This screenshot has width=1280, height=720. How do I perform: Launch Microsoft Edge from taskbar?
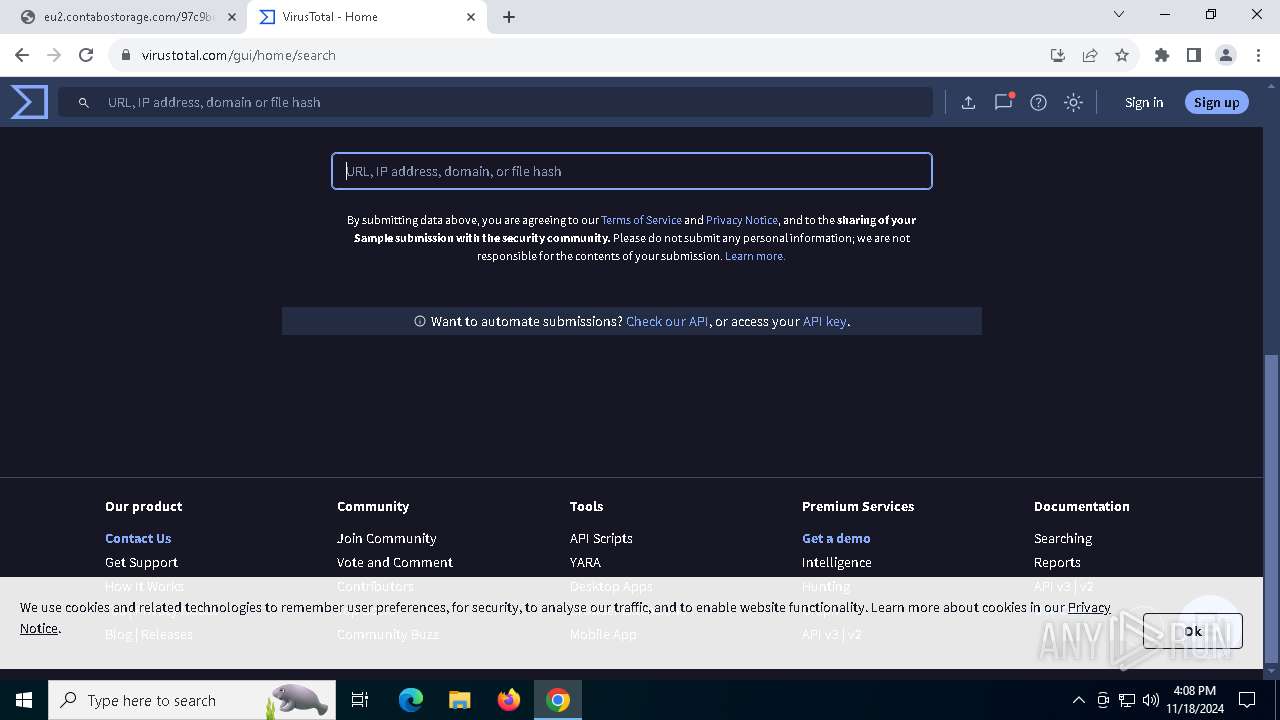(x=411, y=700)
